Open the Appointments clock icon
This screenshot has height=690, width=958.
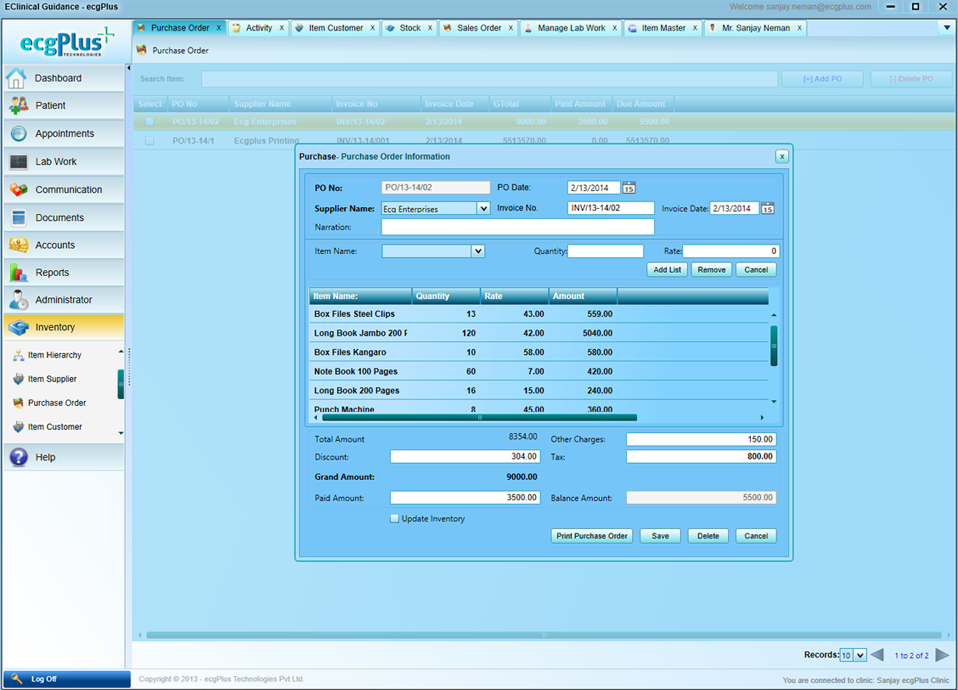click(x=18, y=134)
